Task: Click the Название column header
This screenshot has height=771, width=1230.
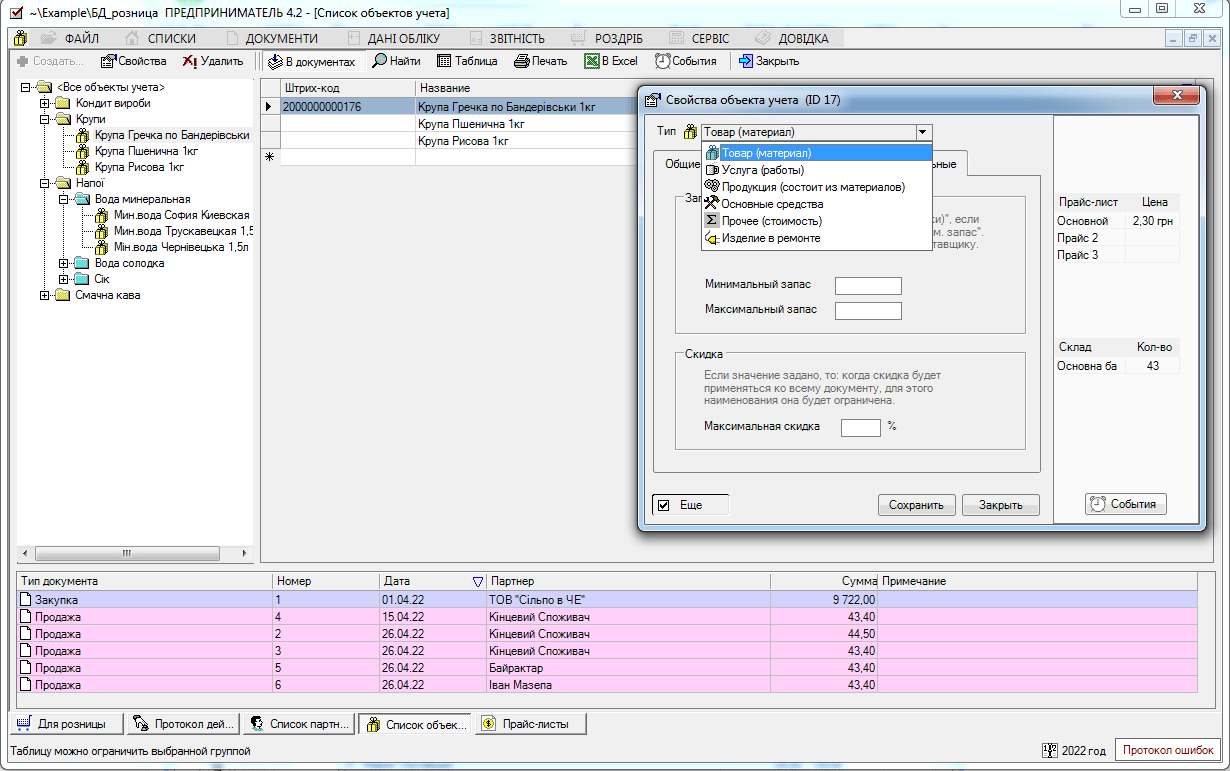Action: click(527, 89)
